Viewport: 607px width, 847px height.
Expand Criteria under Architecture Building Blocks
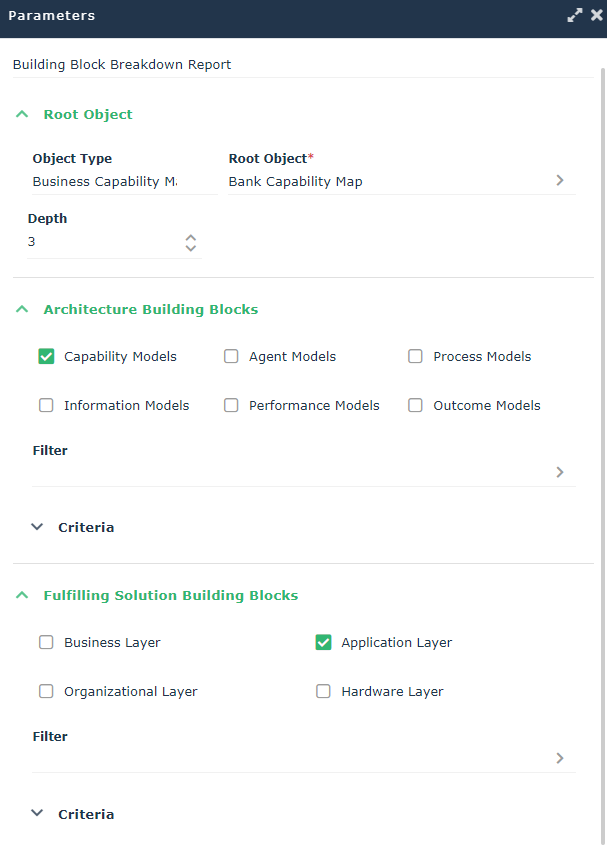[38, 527]
